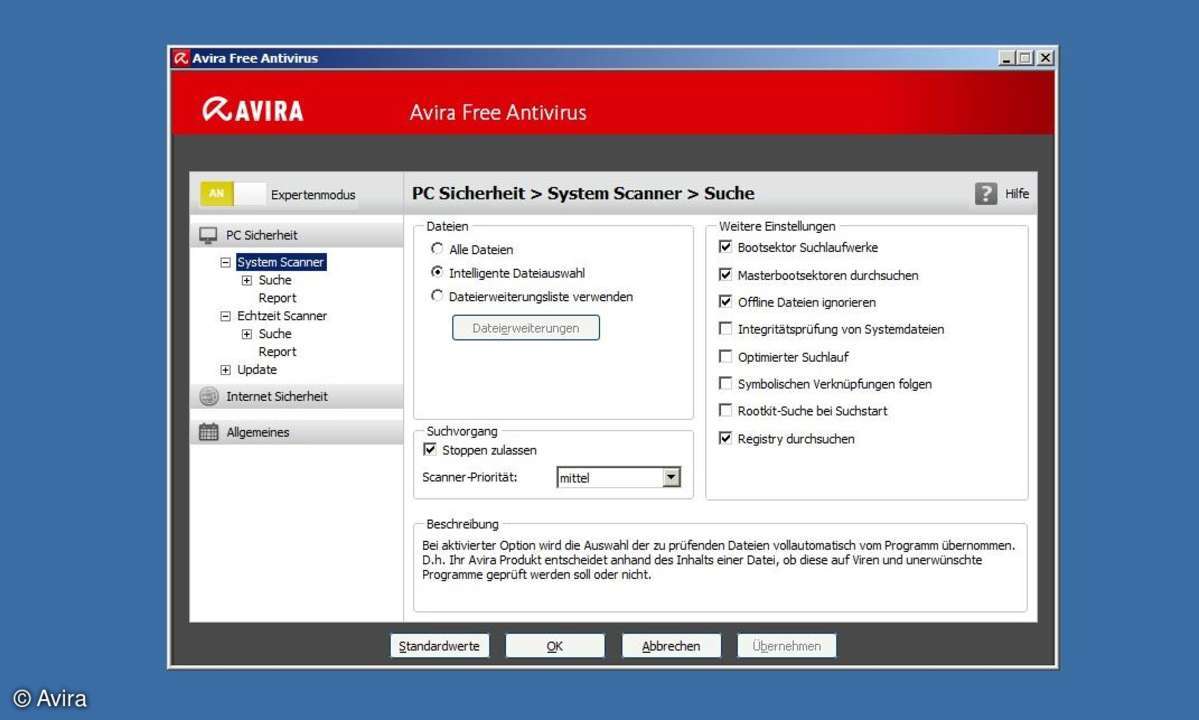1199x720 pixels.
Task: Select Report under Echtzeit Scanner
Action: 277,352
